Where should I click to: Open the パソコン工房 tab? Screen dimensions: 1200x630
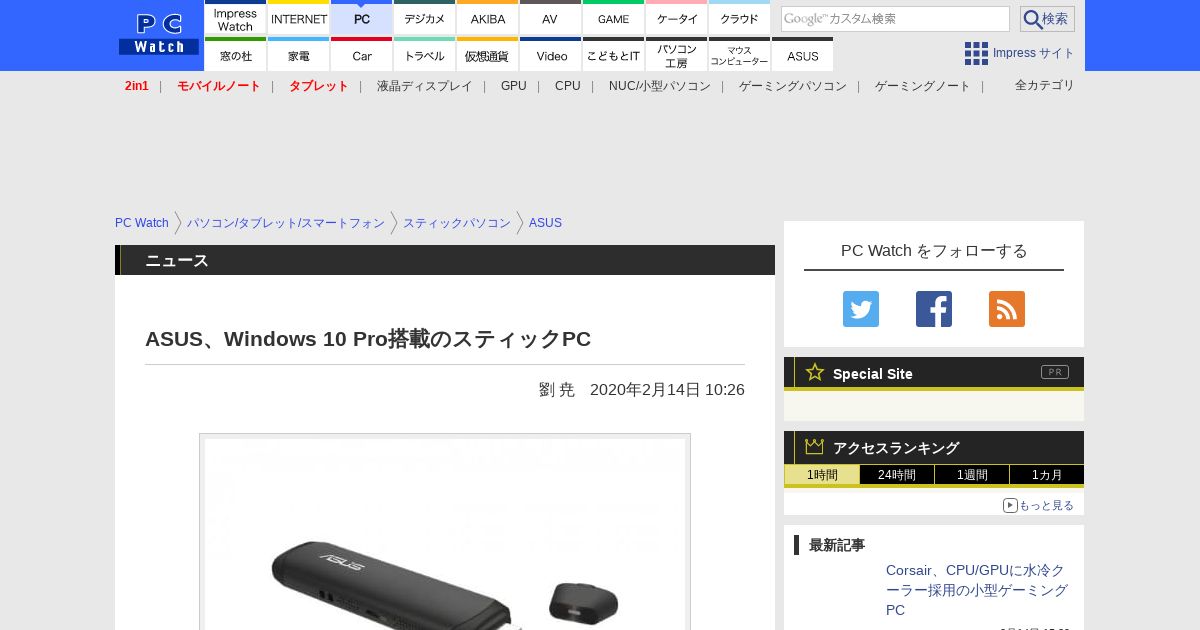(676, 55)
